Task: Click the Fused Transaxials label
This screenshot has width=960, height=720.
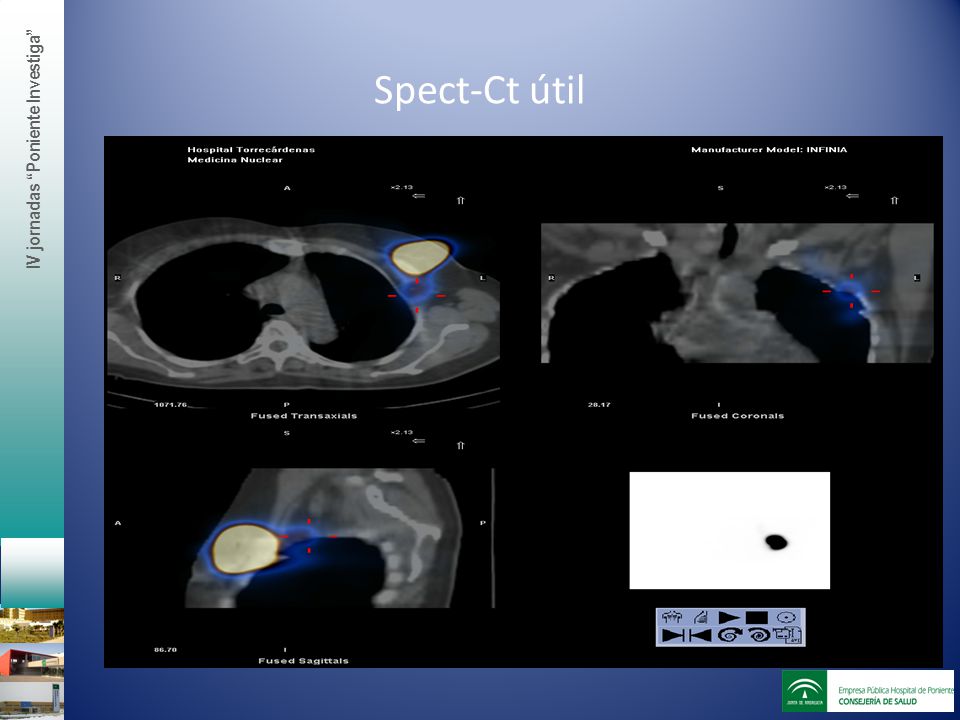Action: [304, 416]
